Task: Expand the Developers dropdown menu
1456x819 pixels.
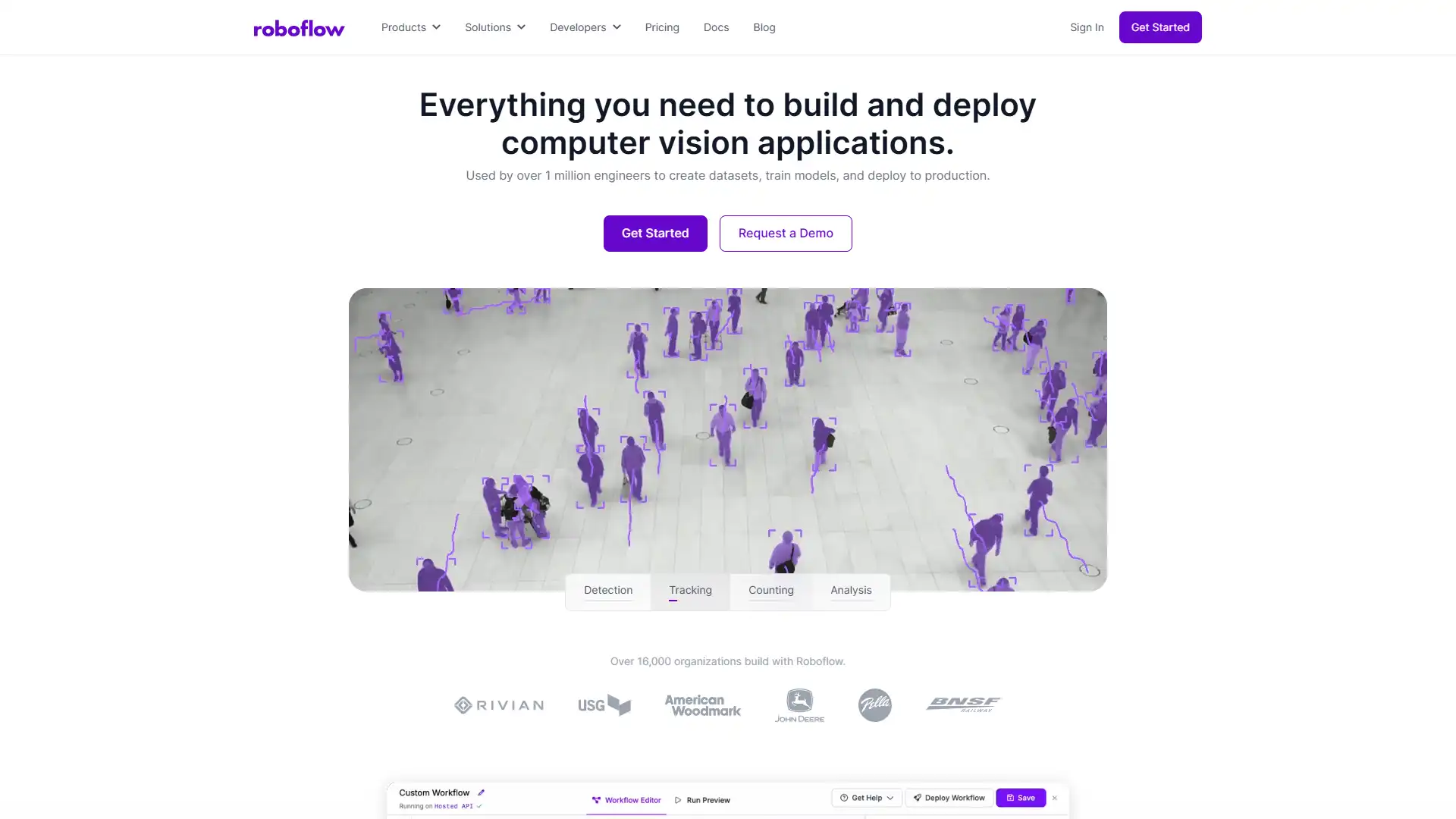Action: click(584, 27)
